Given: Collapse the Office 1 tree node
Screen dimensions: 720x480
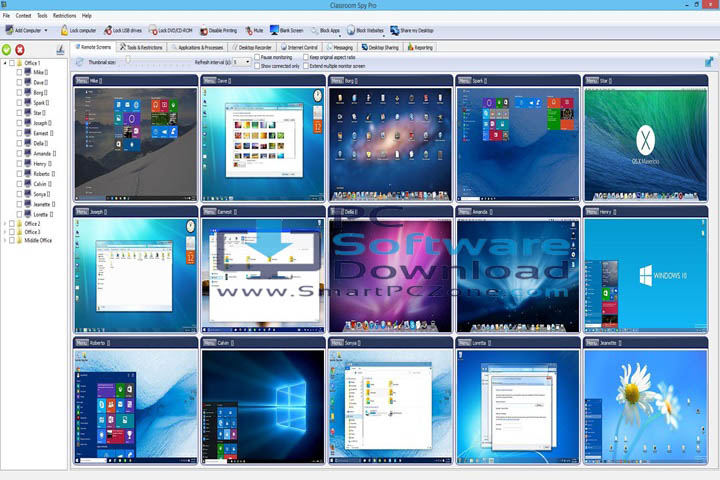Looking at the screenshot, I should 5,63.
